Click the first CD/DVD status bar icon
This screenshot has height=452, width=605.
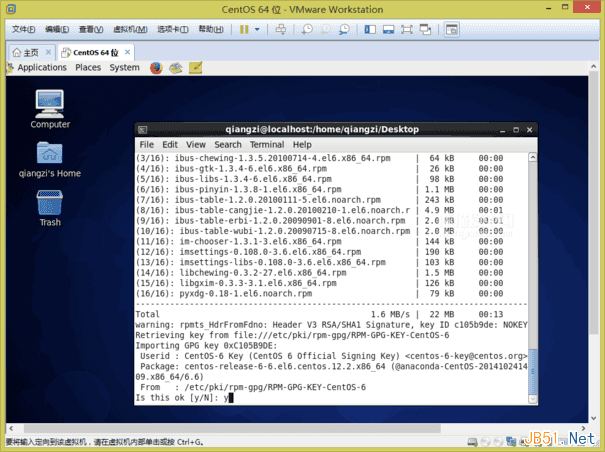485,442
